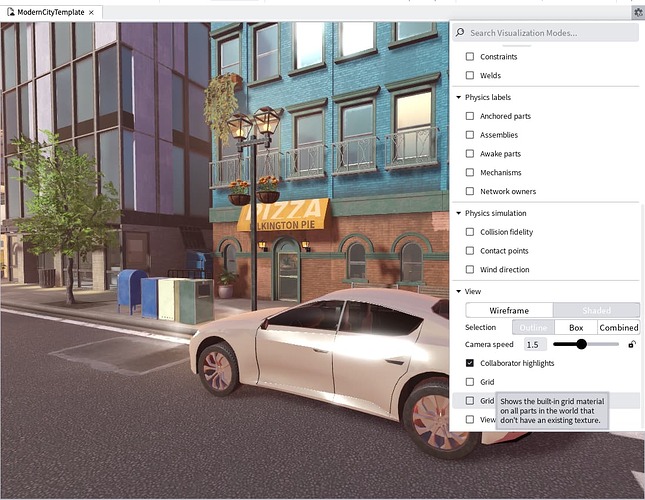This screenshot has height=500, width=645.
Task: Click the magnifier icon in search bar
Action: point(460,32)
